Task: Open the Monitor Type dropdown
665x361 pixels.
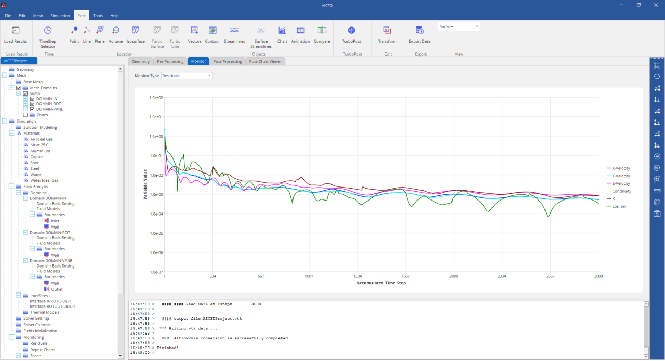Action: click(x=187, y=76)
